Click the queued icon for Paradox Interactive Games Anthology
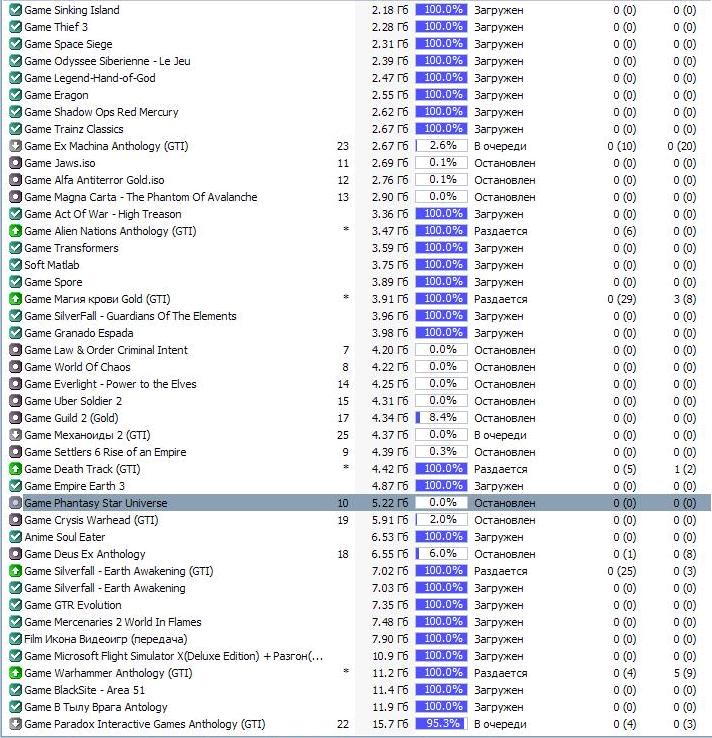Viewport: 712px width, 738px height. coord(16,724)
